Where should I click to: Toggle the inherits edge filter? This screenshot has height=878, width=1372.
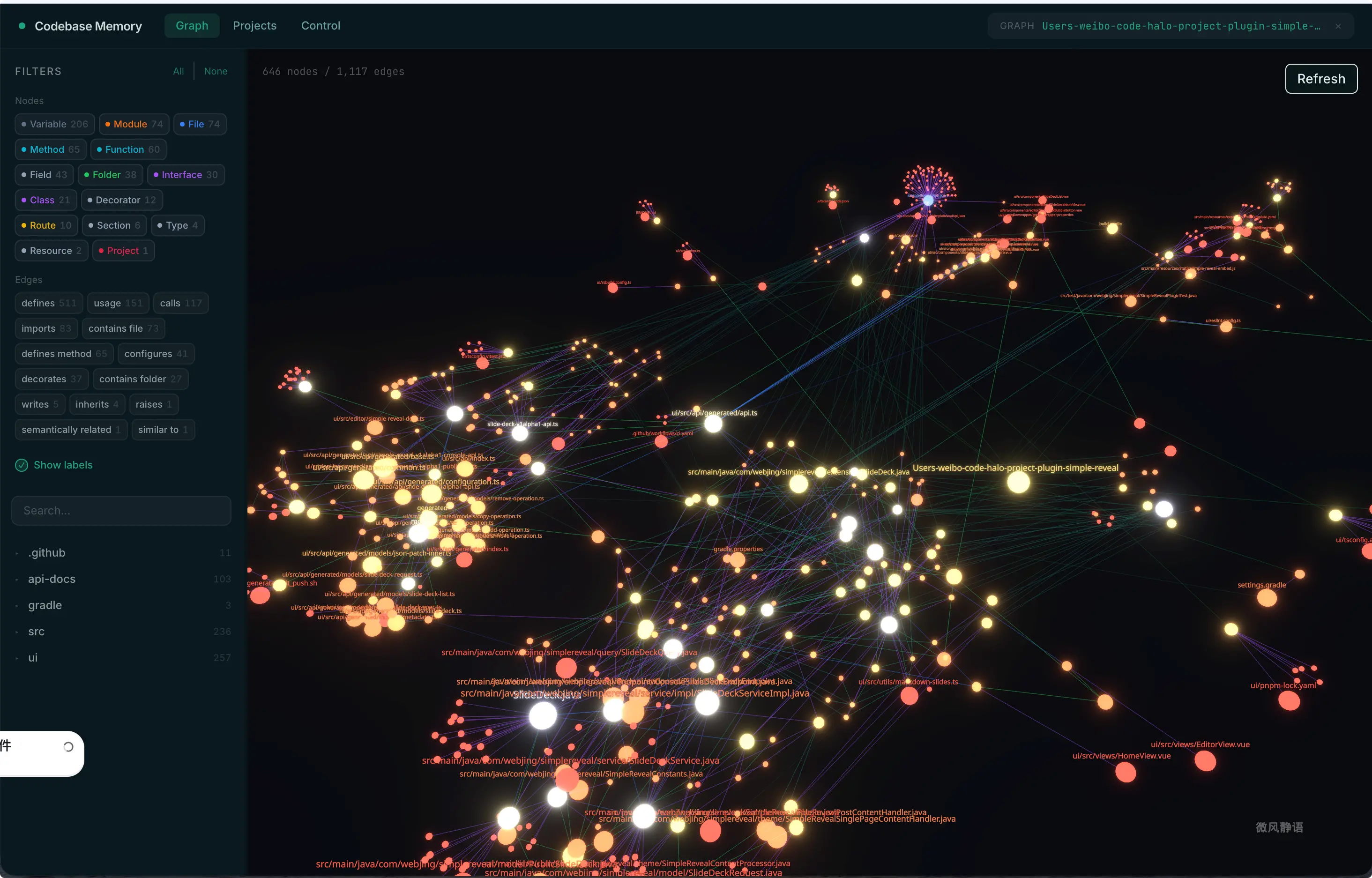[x=97, y=404]
